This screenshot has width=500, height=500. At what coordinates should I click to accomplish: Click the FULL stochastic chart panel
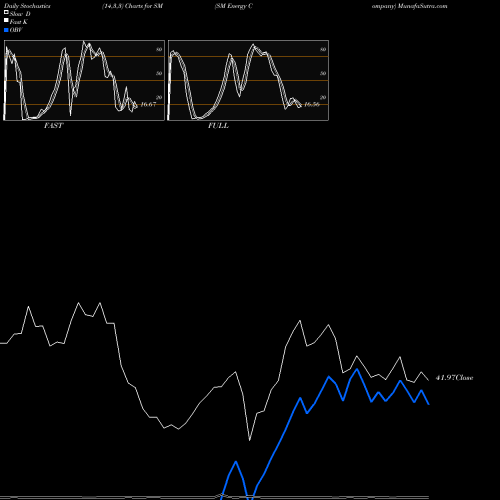pyautogui.click(x=248, y=80)
